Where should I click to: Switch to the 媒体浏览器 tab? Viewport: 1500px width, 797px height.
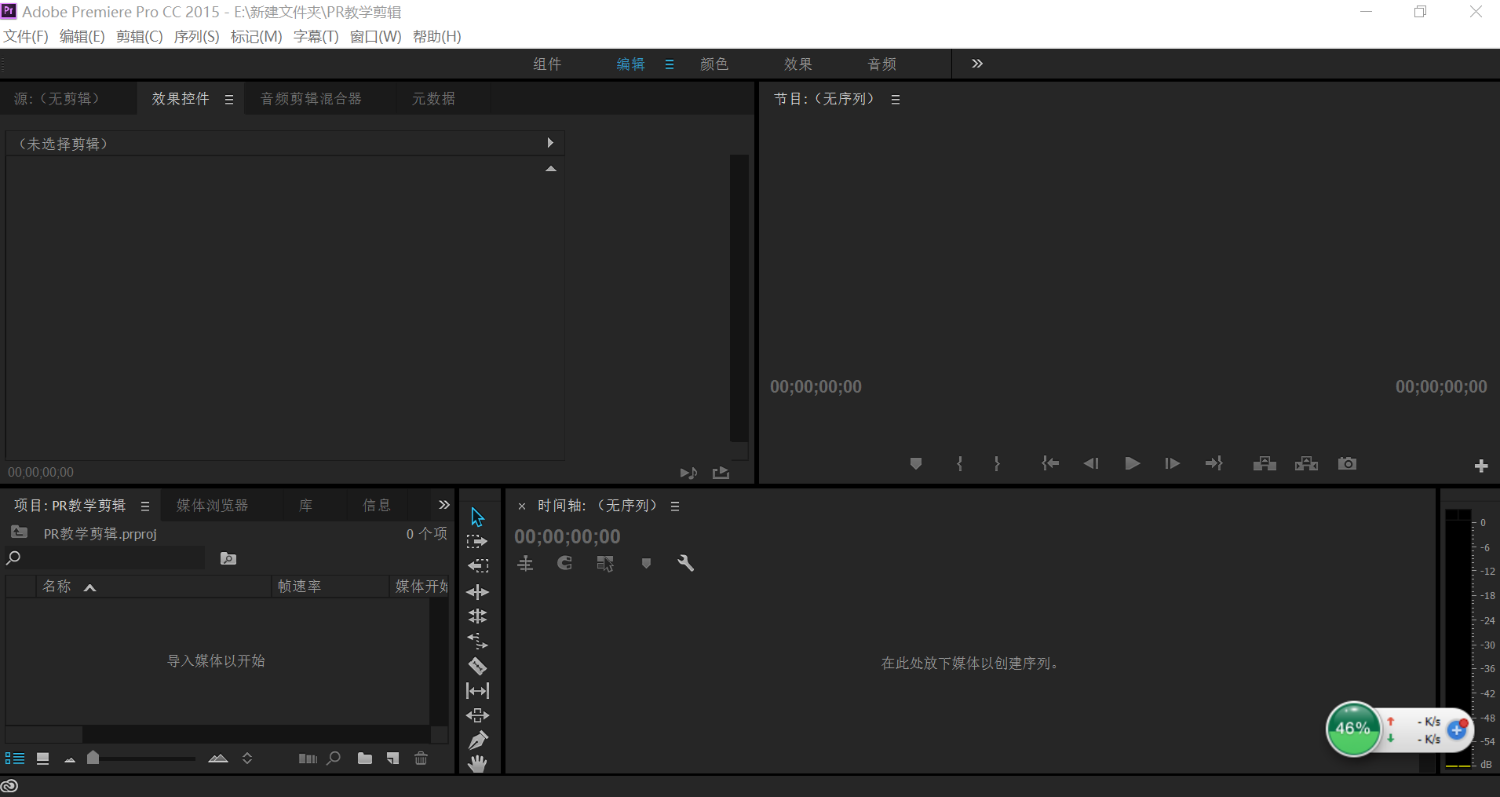212,505
